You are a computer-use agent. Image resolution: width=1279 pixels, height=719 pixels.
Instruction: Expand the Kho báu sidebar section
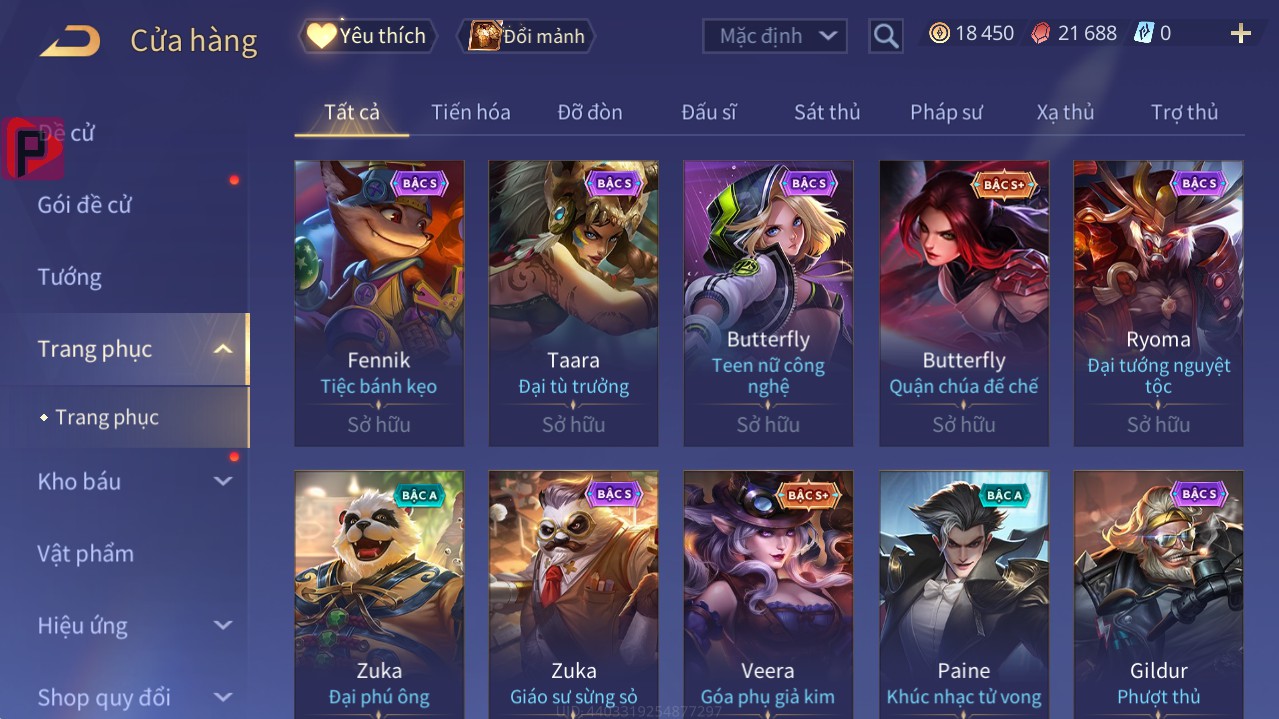pyautogui.click(x=223, y=481)
